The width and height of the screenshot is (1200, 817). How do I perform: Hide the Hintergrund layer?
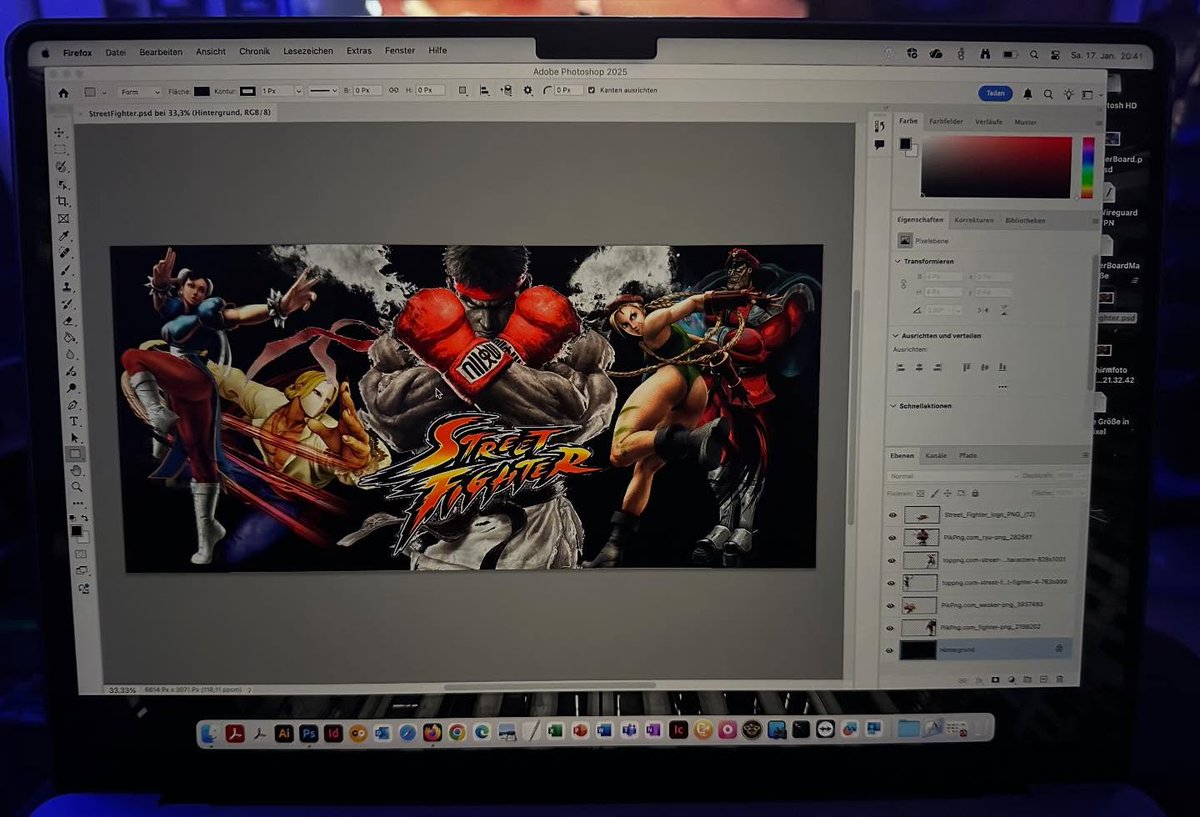(x=890, y=650)
